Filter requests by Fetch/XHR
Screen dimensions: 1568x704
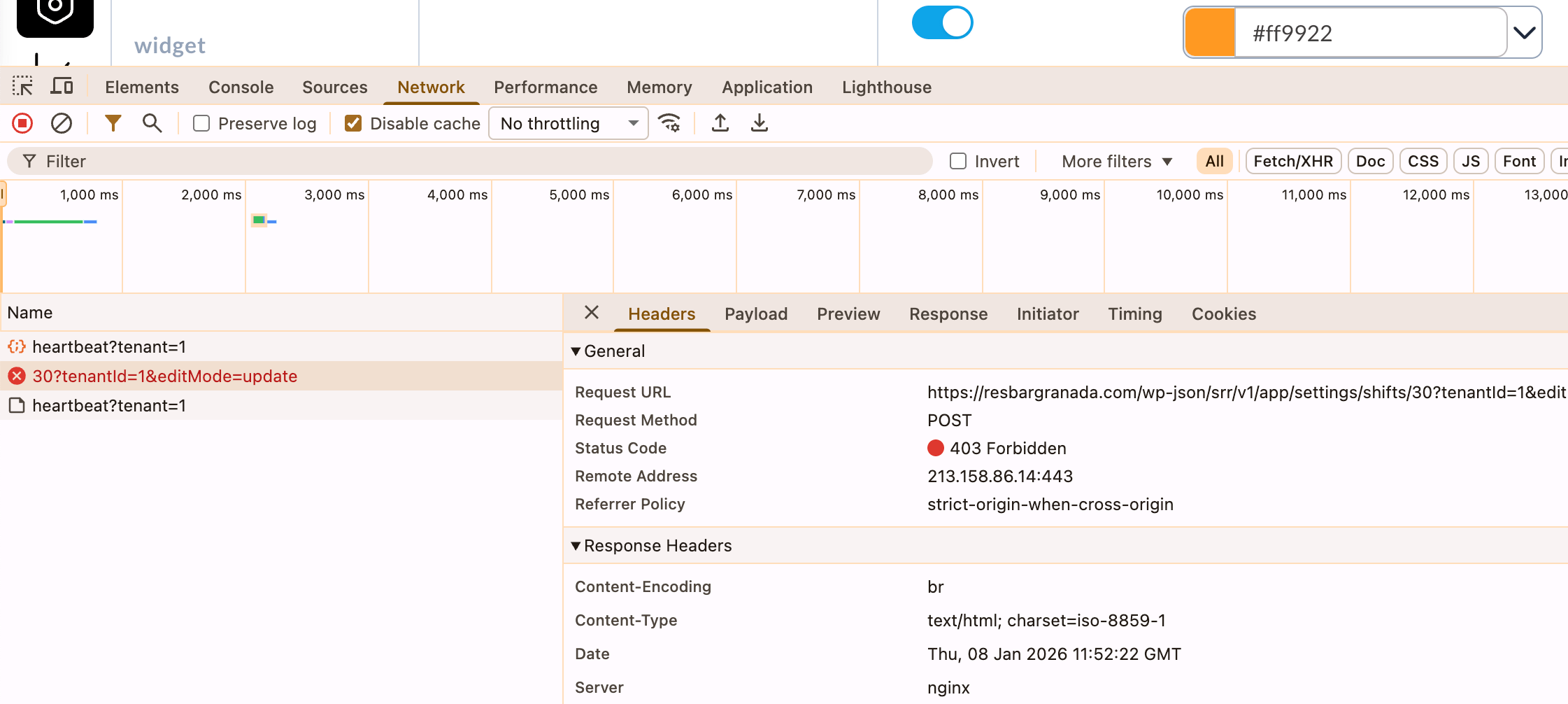pyautogui.click(x=1293, y=162)
